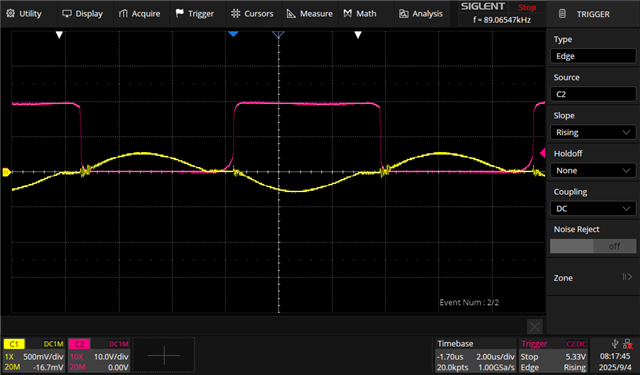Select the trigger Source field C2
The image size is (640, 375).
[593, 94]
